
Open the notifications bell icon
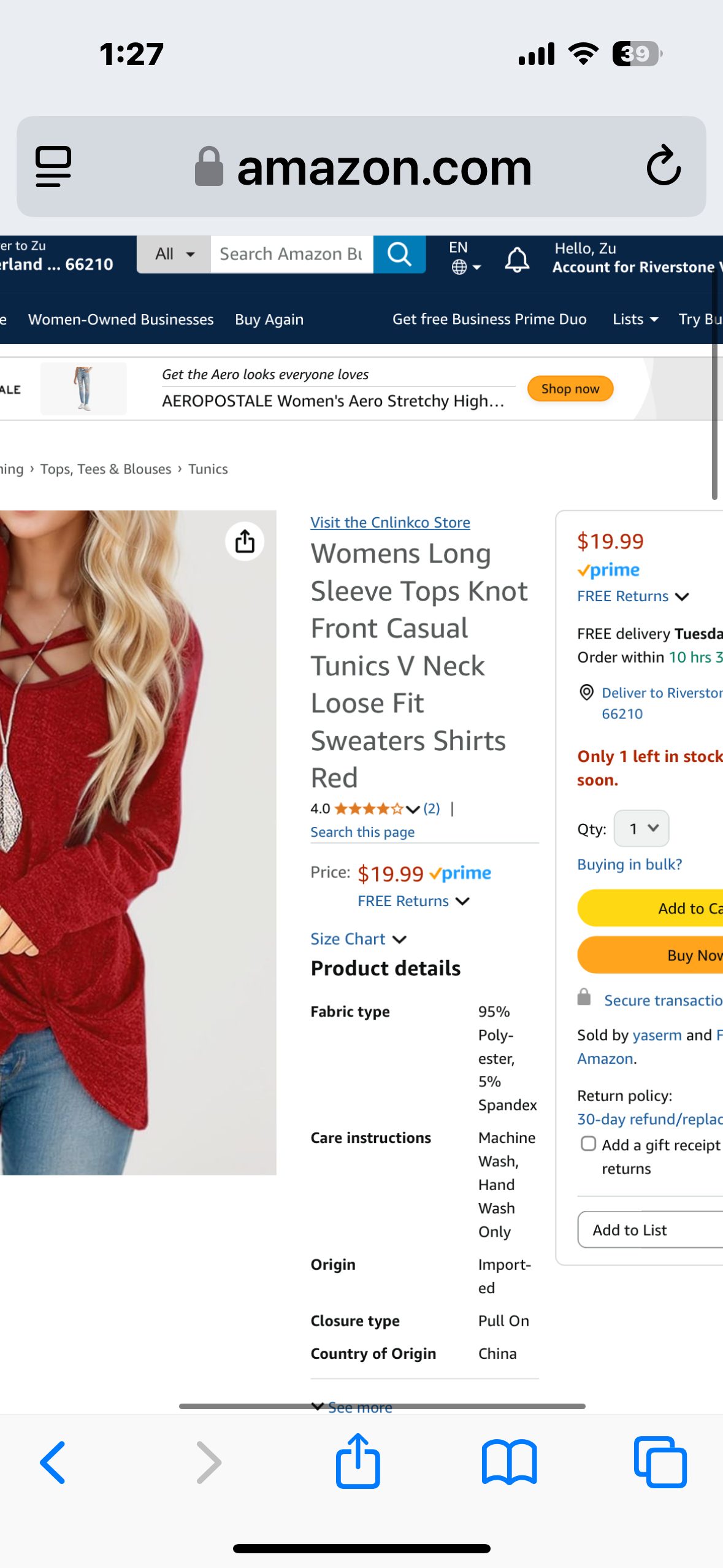[x=516, y=259]
